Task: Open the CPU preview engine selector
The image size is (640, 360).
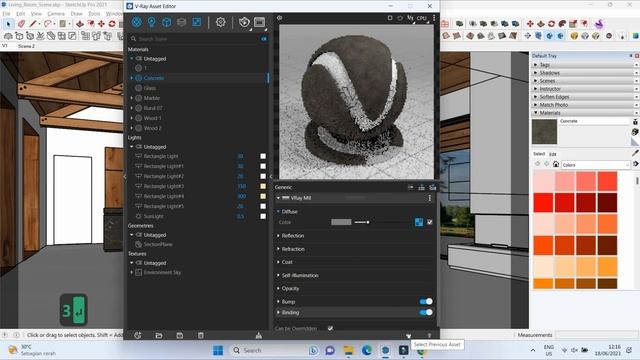Action: [x=422, y=18]
